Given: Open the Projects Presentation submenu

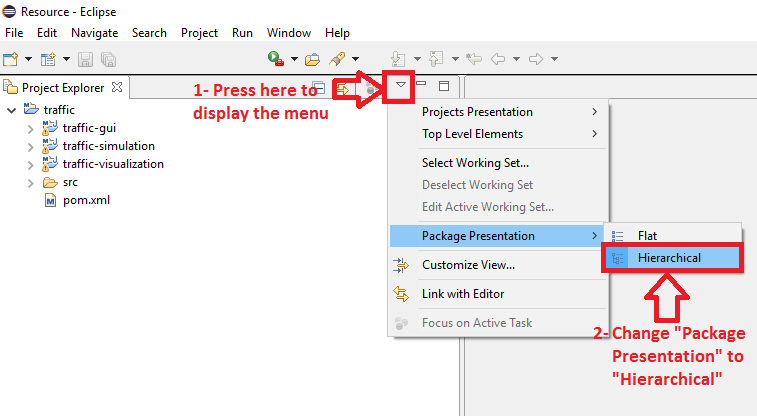Looking at the screenshot, I should click(498, 111).
